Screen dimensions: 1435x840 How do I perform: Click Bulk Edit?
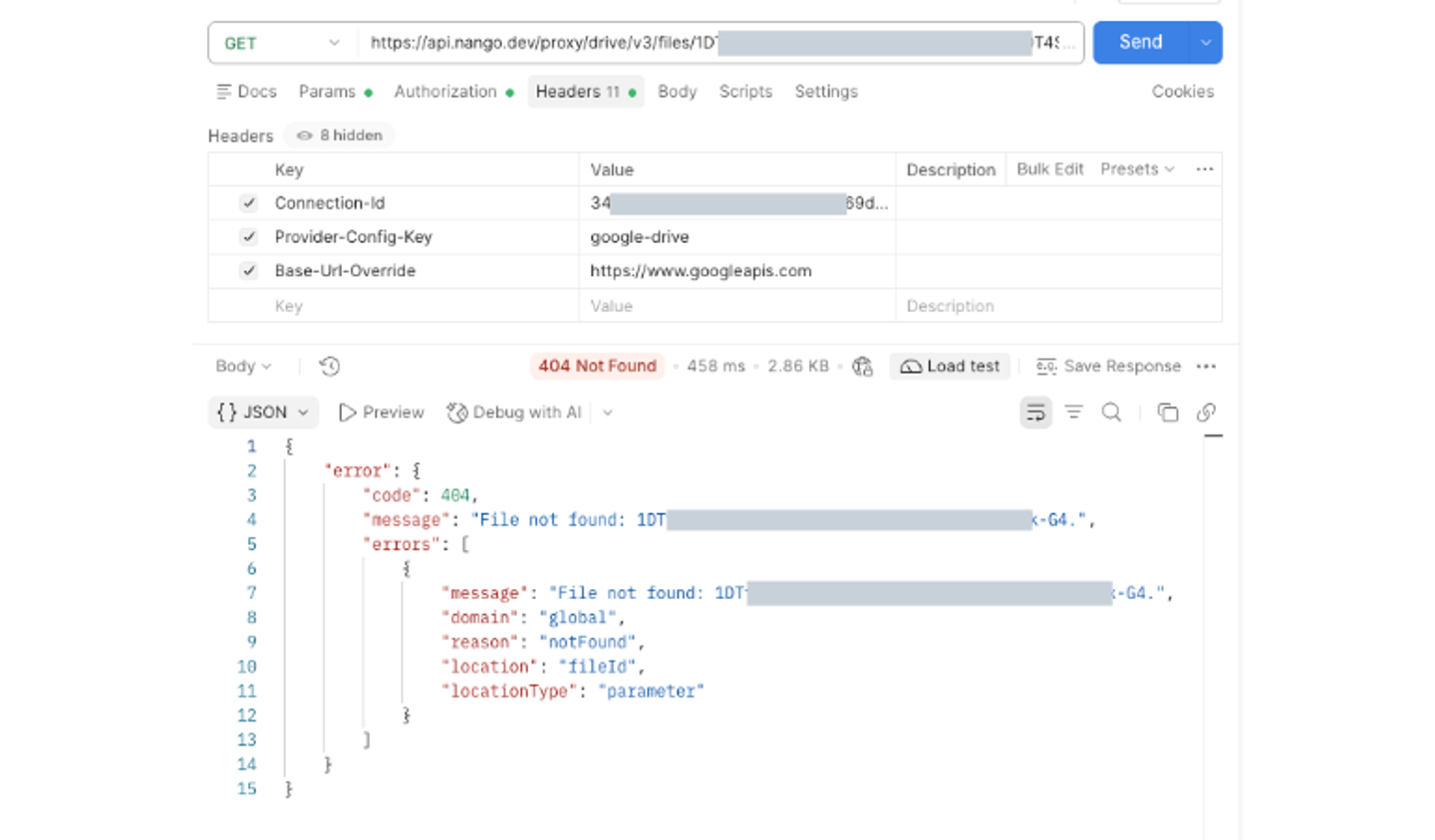[1049, 169]
